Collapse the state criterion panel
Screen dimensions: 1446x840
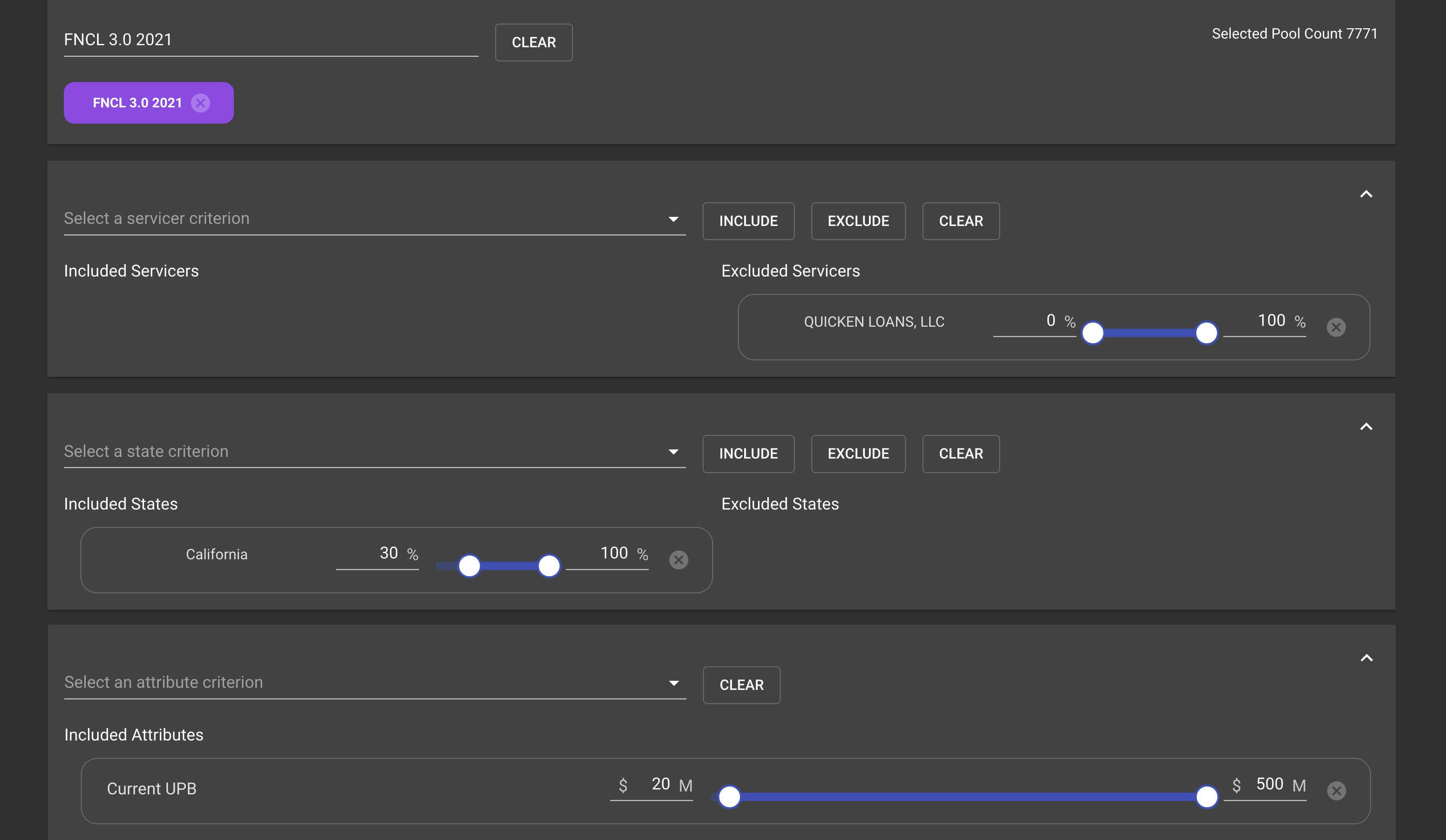[1366, 427]
